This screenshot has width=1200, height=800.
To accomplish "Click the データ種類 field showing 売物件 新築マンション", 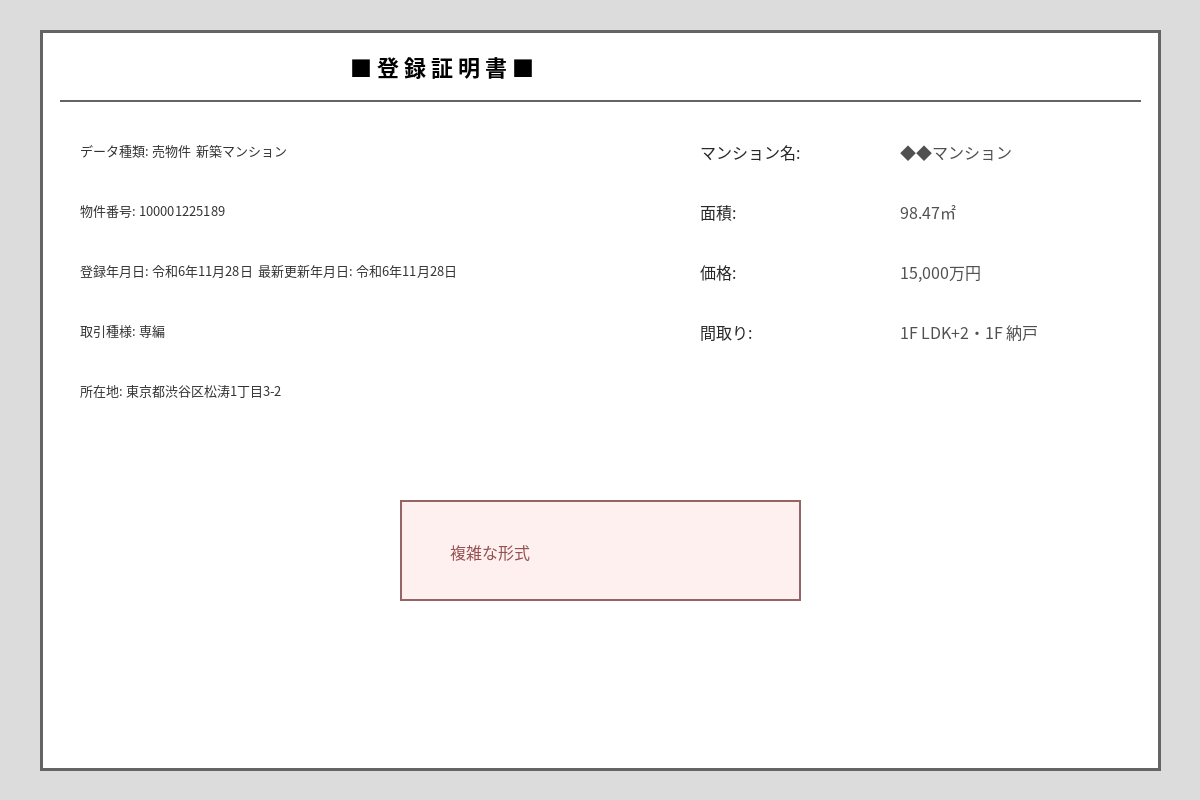I will coord(182,152).
